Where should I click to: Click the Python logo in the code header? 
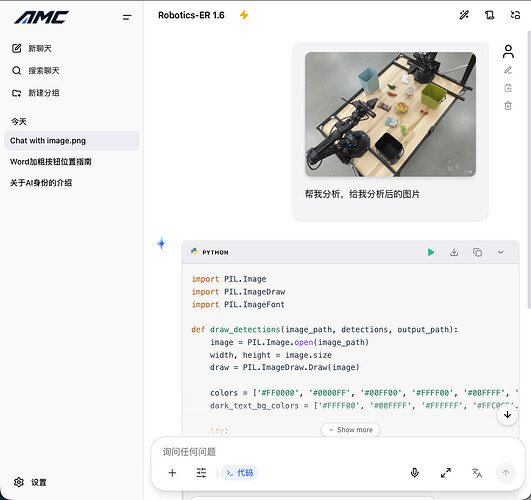tap(194, 251)
